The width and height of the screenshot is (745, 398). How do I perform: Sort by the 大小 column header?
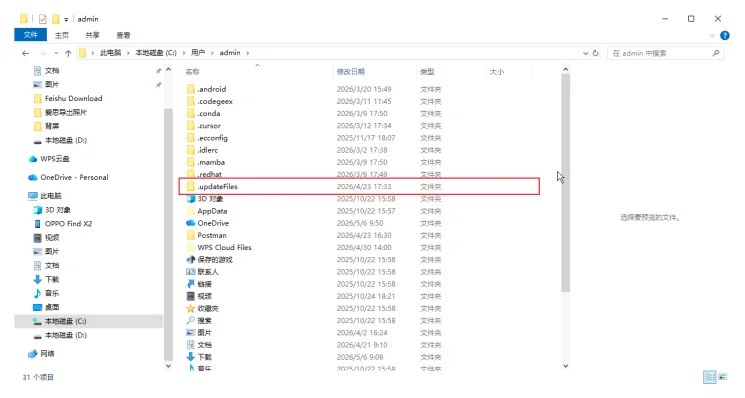[x=497, y=72]
